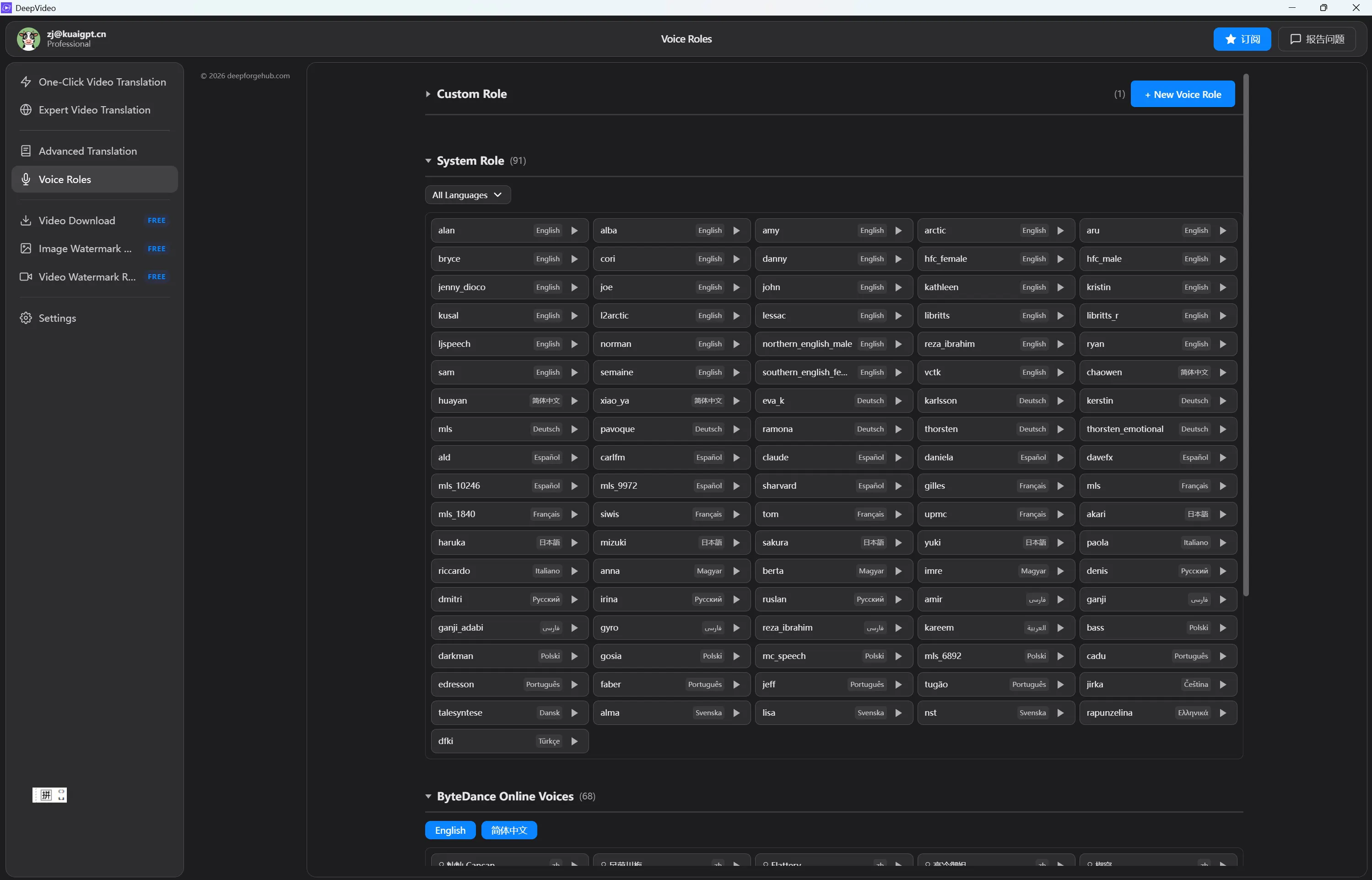Click the Image Watermark picture icon
Viewport: 1372px width, 880px height.
(26, 248)
